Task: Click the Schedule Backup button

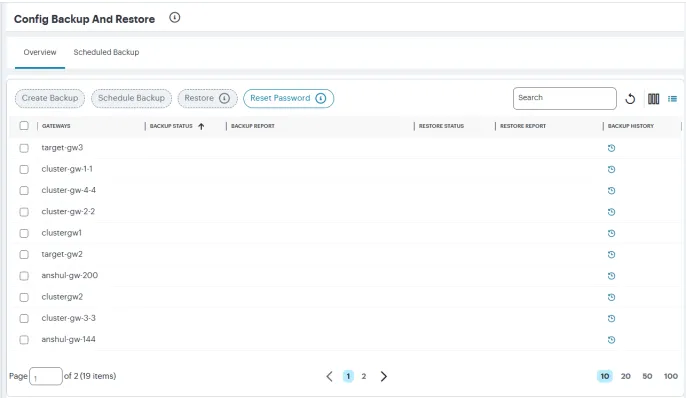Action: (131, 98)
